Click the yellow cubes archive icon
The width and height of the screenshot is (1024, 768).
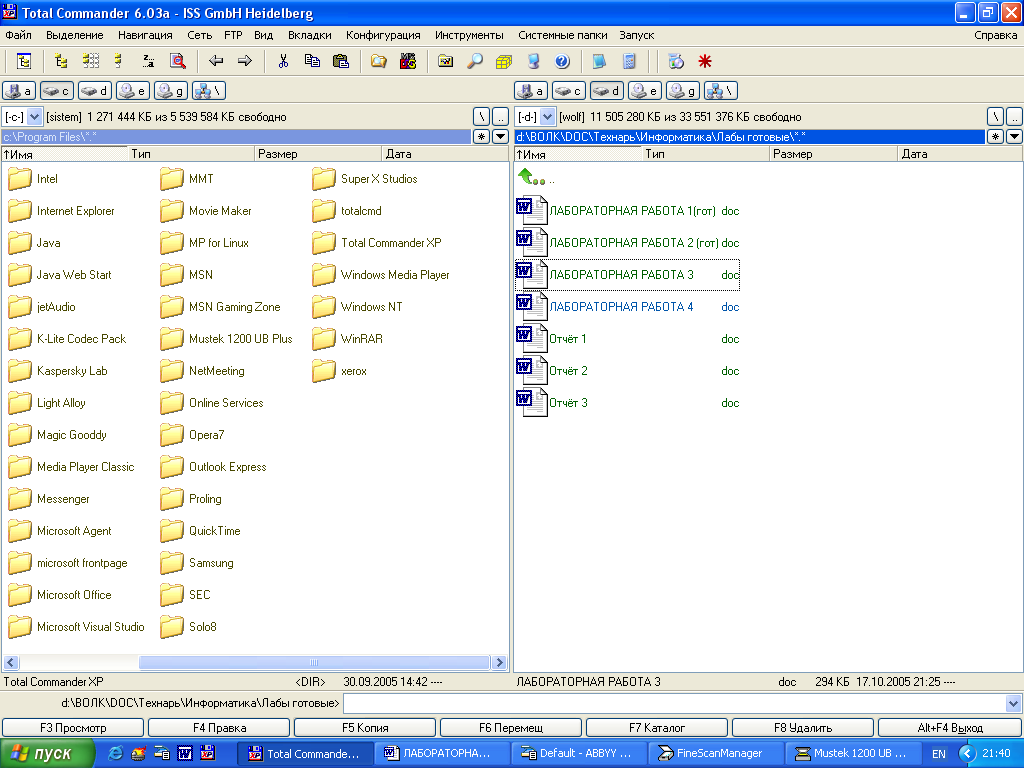(504, 61)
